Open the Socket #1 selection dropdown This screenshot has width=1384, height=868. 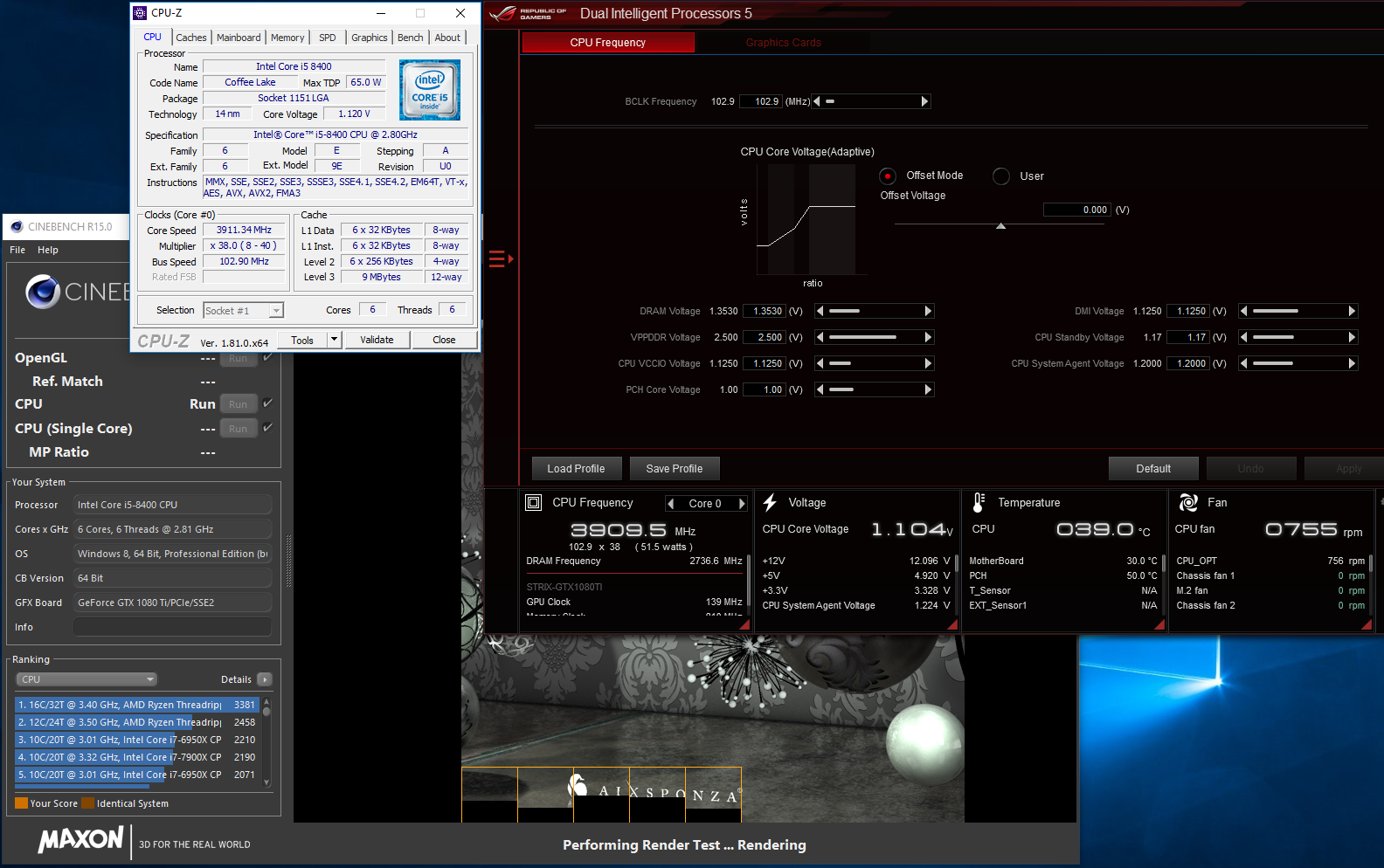tap(276, 311)
